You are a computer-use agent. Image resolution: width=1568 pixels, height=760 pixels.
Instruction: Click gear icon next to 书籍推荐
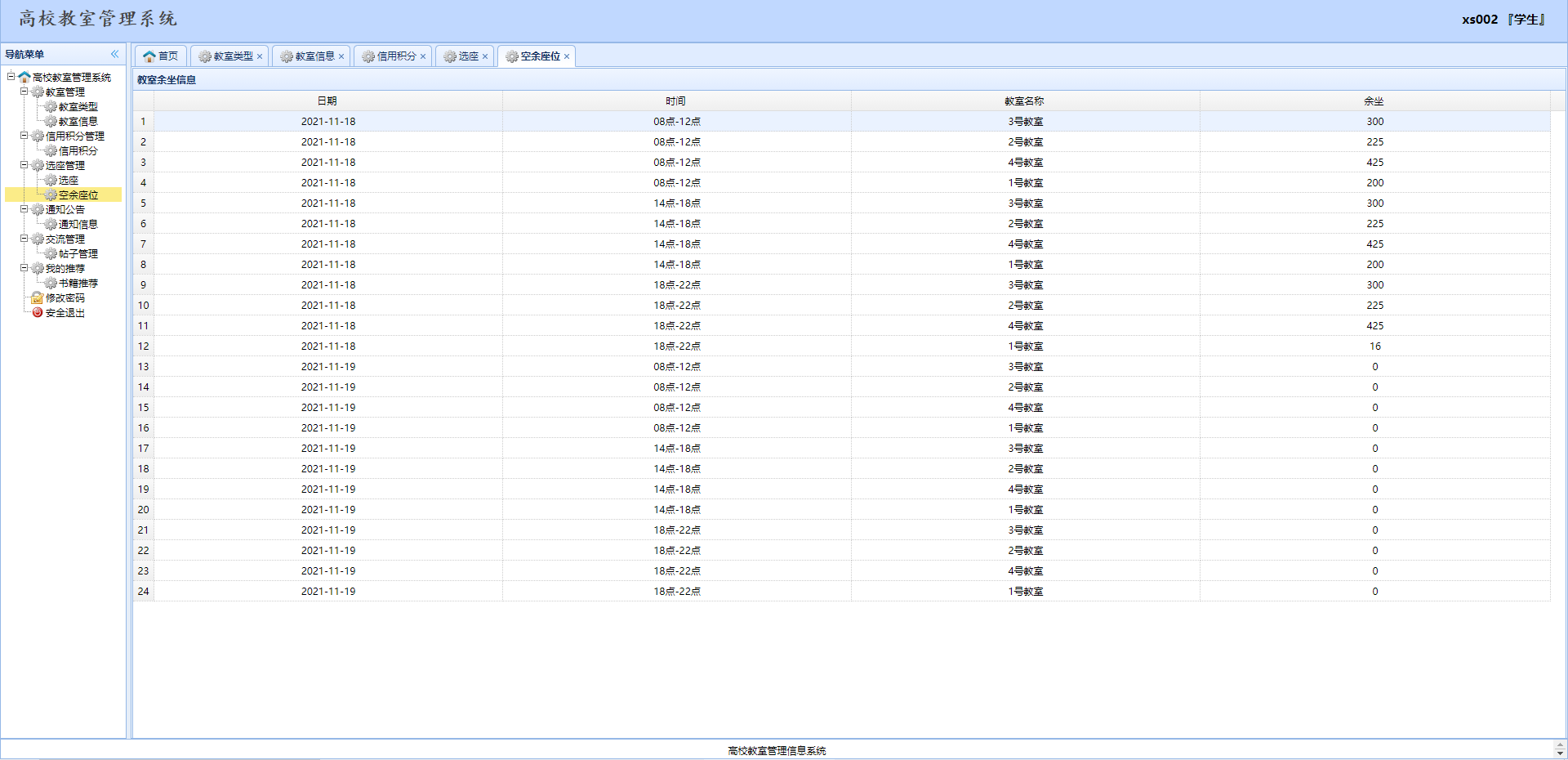pos(51,283)
